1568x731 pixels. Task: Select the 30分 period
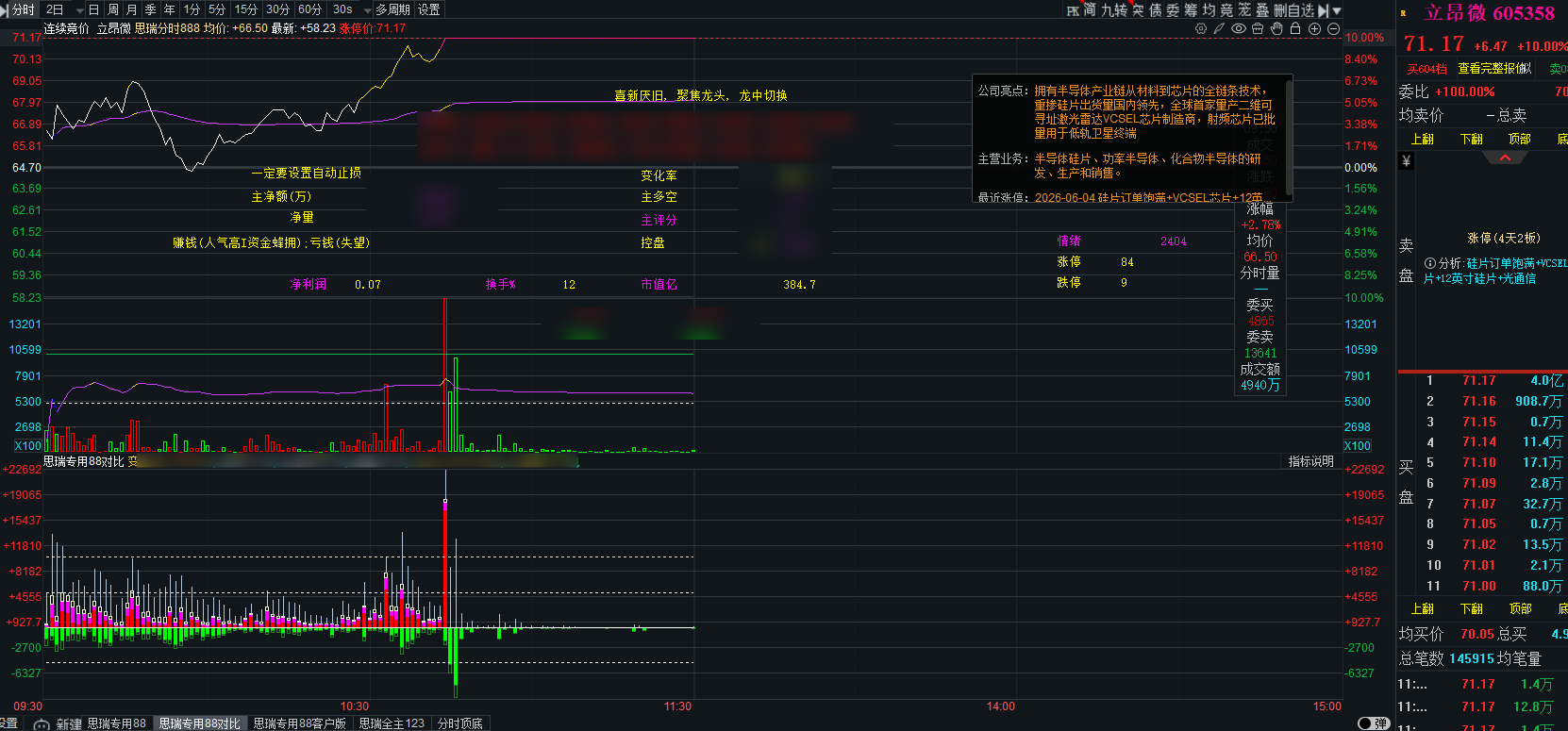coord(278,9)
